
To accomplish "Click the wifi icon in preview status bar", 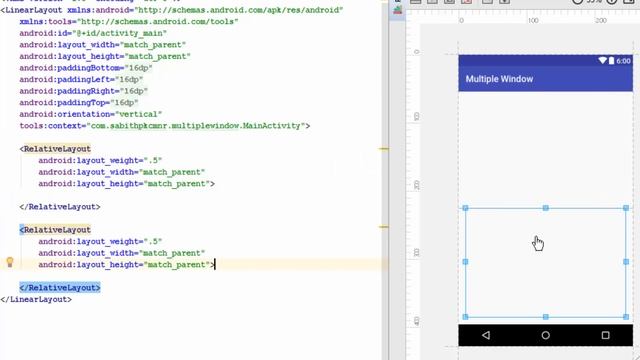I will 602,60.
